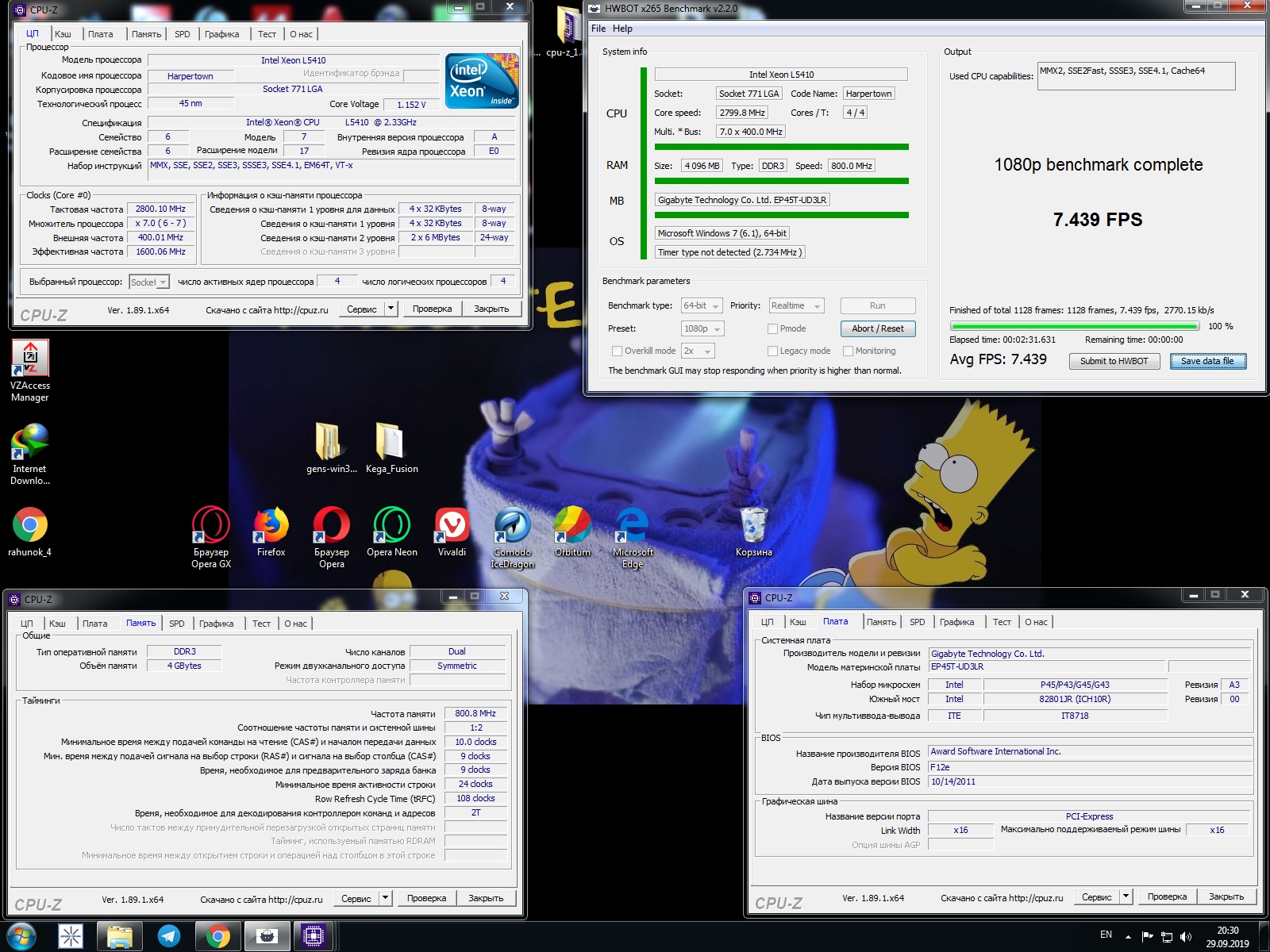Viewport: 1270px width, 952px height.
Task: Open the Windows Start menu
Action: [21, 936]
